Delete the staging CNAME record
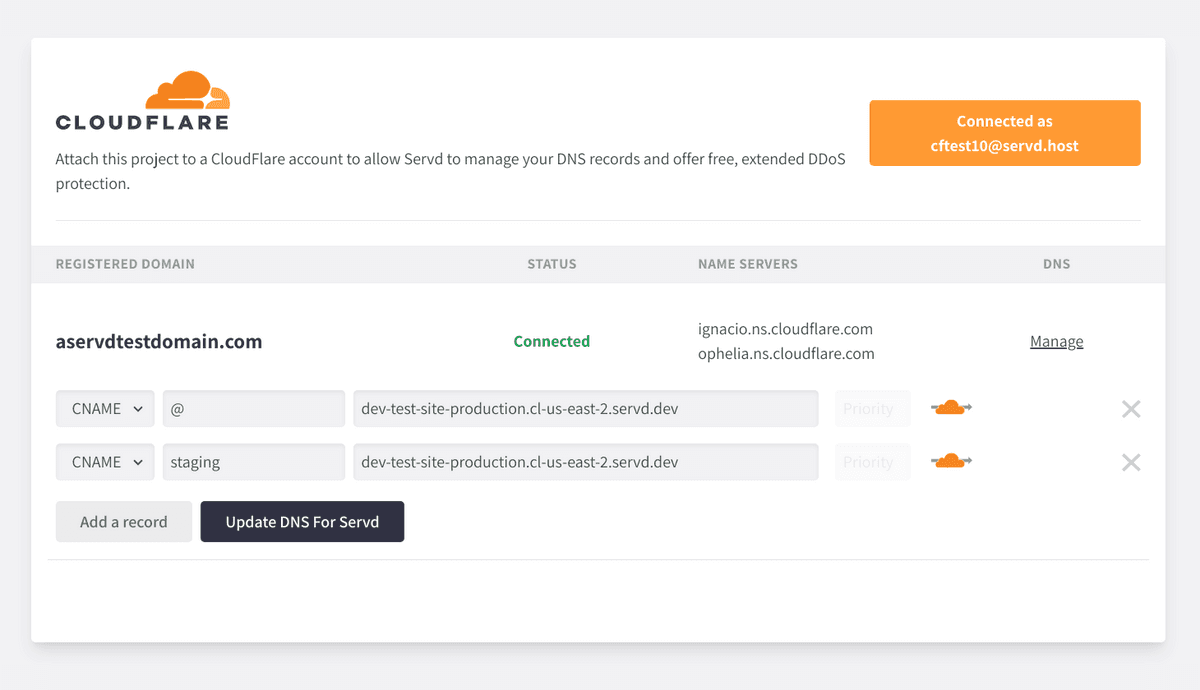The image size is (1200, 690). [x=1131, y=462]
